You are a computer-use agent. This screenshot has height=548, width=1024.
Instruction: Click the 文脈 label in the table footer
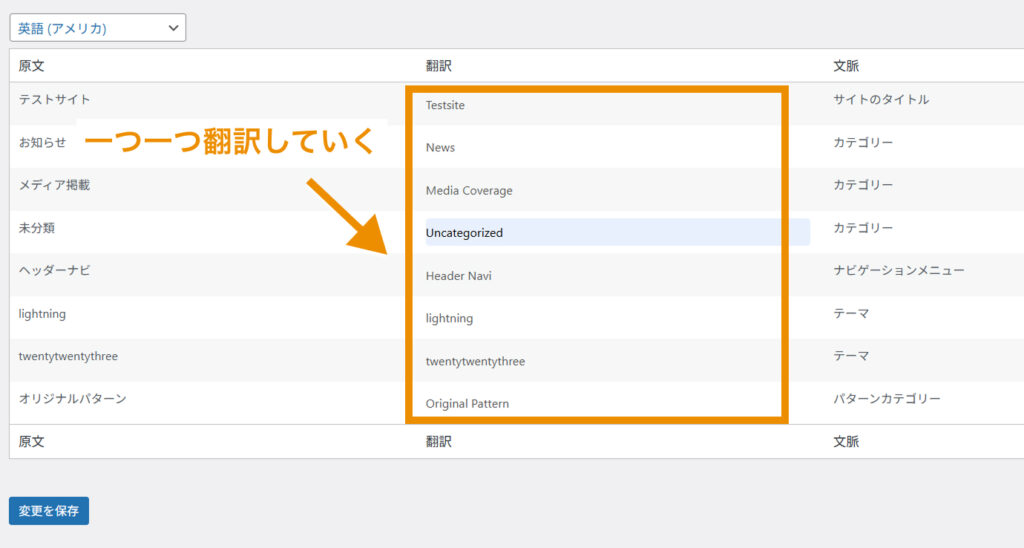[x=846, y=441]
